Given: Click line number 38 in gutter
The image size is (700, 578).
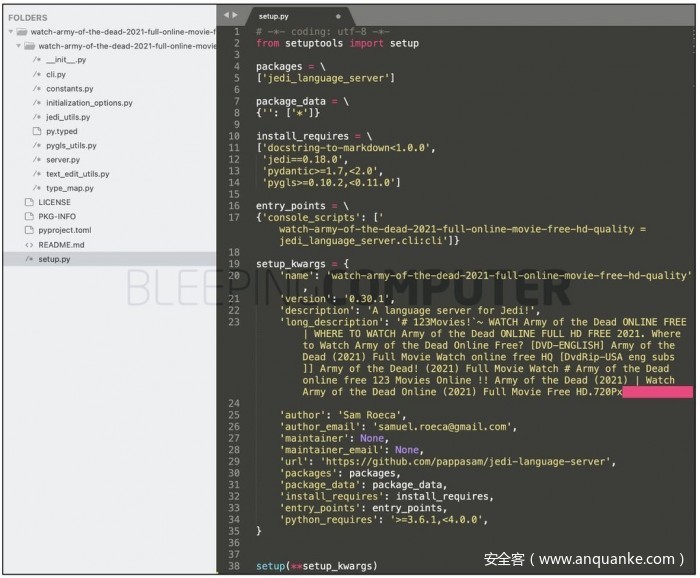Looking at the screenshot, I should (x=234, y=566).
